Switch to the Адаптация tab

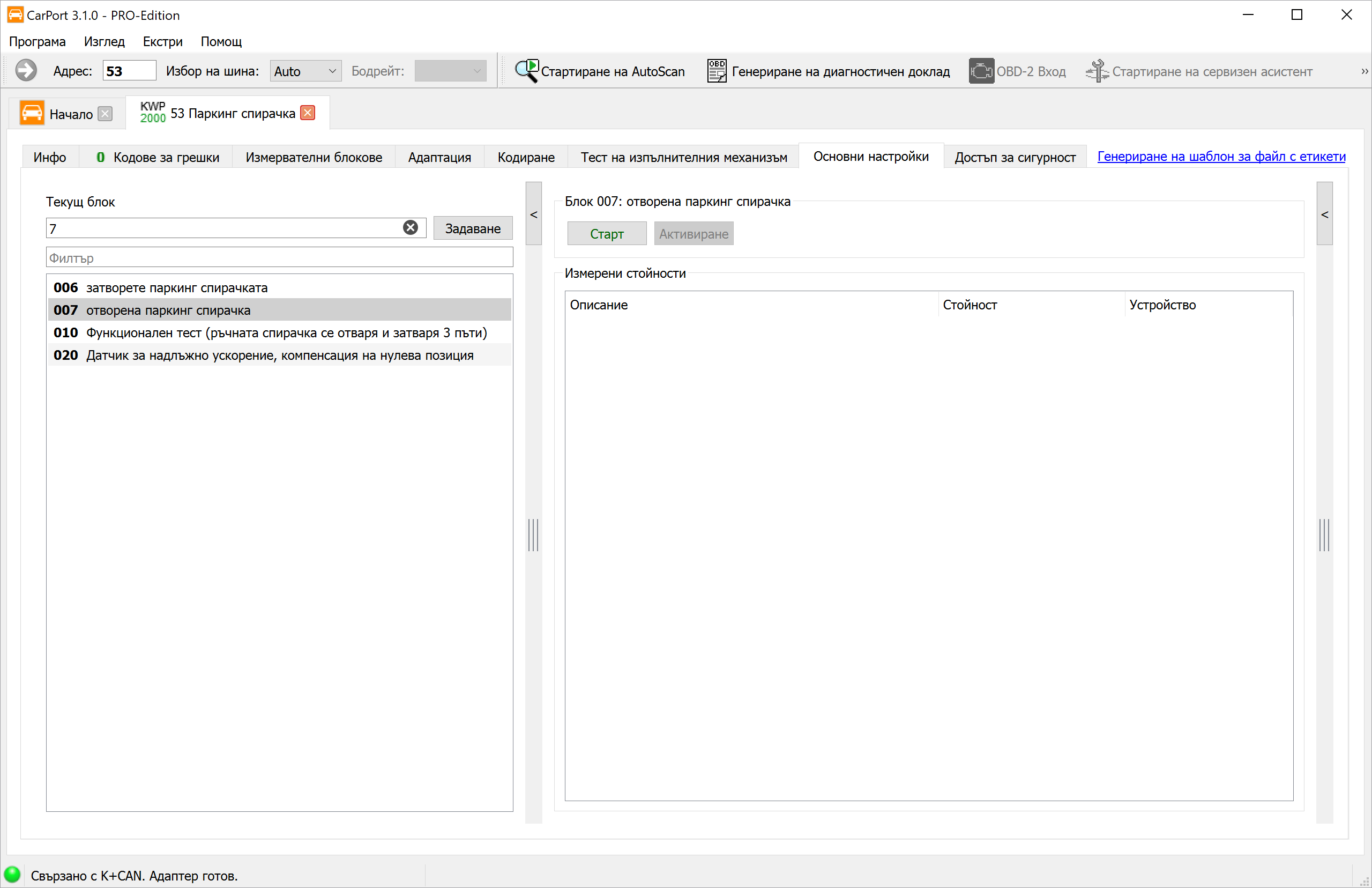click(439, 158)
